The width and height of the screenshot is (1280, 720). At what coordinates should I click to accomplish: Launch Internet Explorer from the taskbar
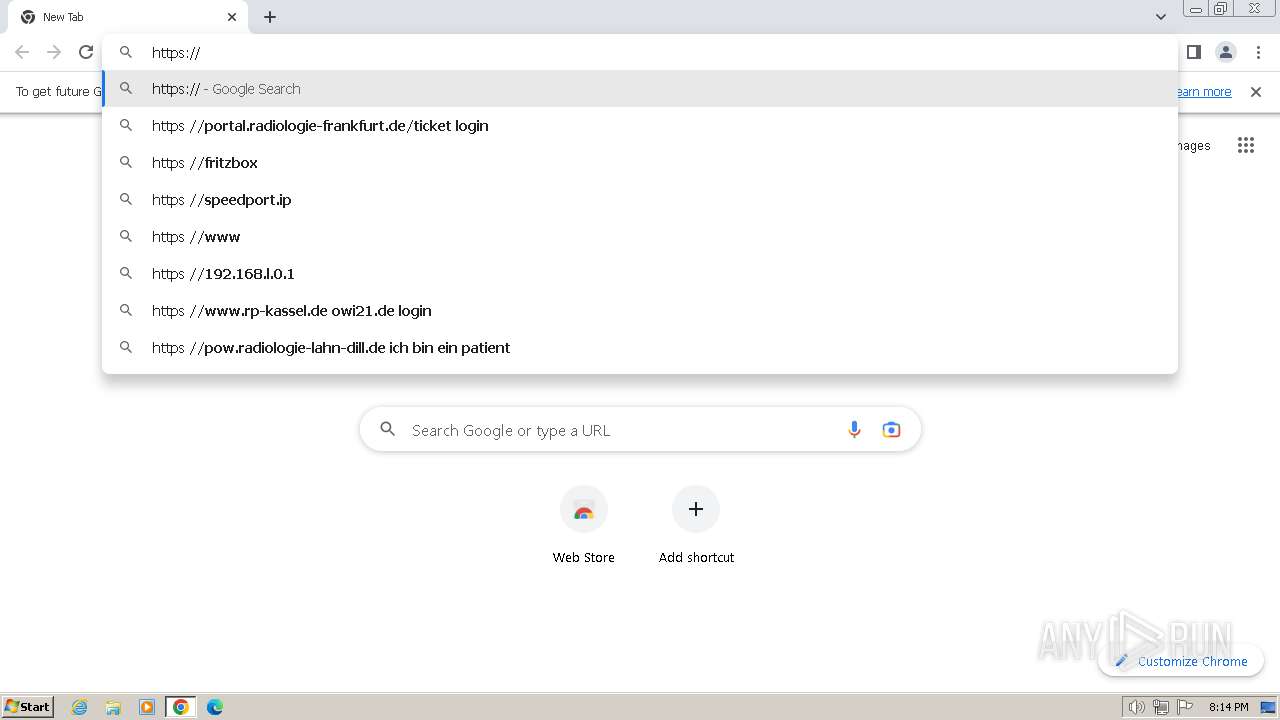pyautogui.click(x=79, y=707)
